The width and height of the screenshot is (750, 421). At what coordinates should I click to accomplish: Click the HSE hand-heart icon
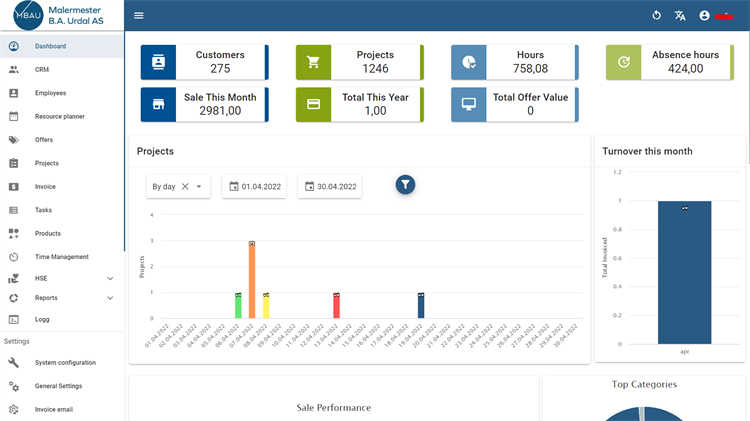pyautogui.click(x=14, y=278)
